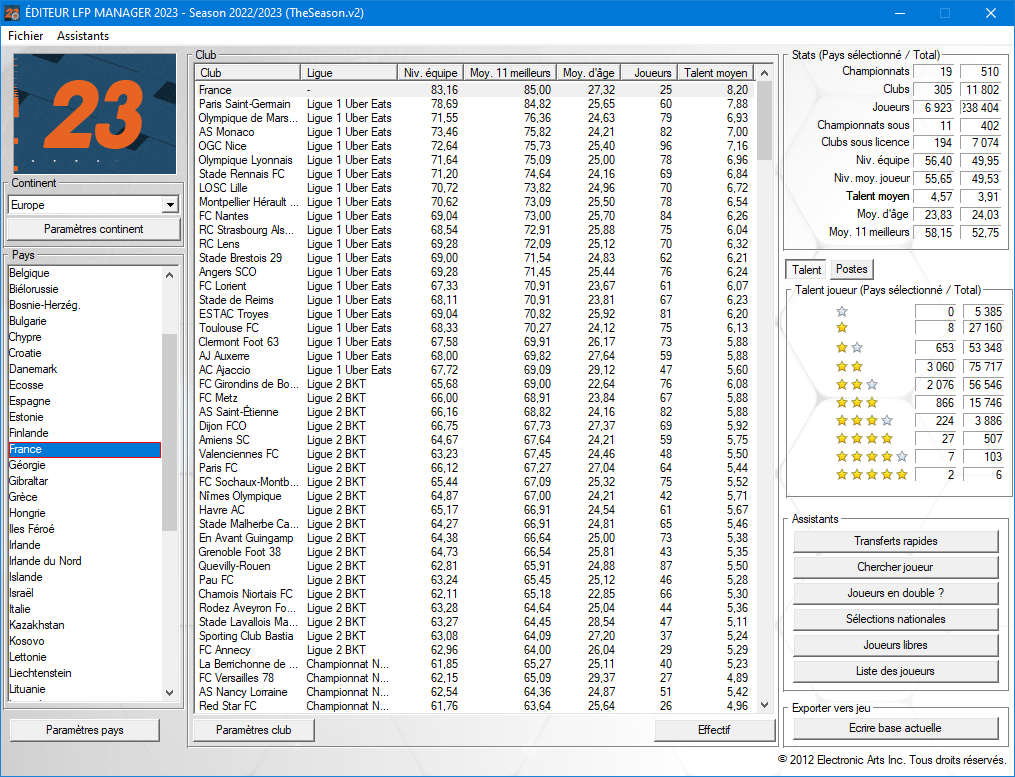Select the LOSC Lille club row
Viewport: 1015px width, 777px height.
(x=475, y=188)
